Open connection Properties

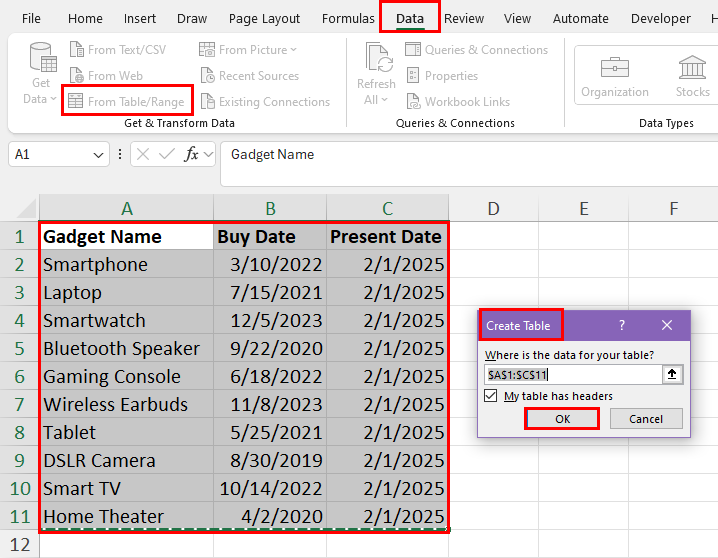443,76
